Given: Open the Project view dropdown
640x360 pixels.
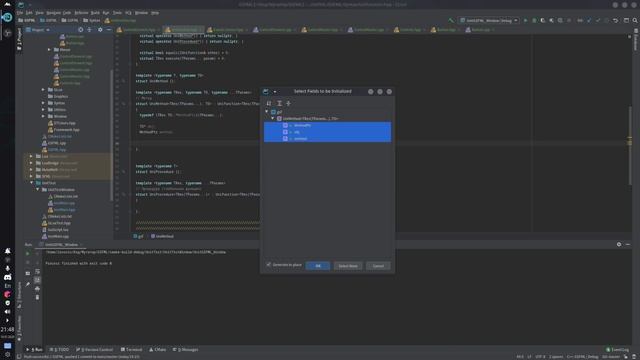Looking at the screenshot, I should (38, 30).
